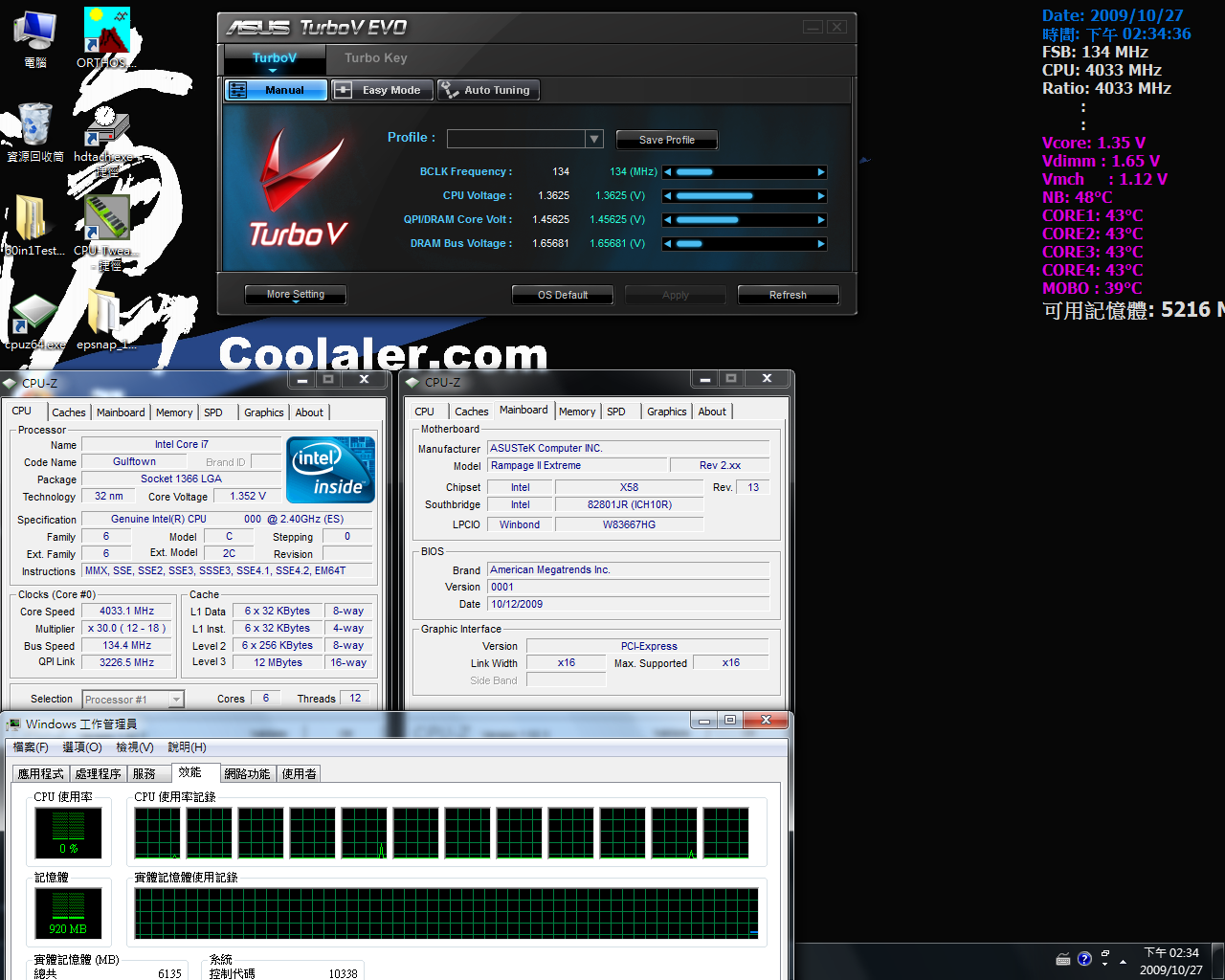Decrease DRAM Bus Voltage left arrow
Screen dimensions: 1225x980
pyautogui.click(x=667, y=244)
